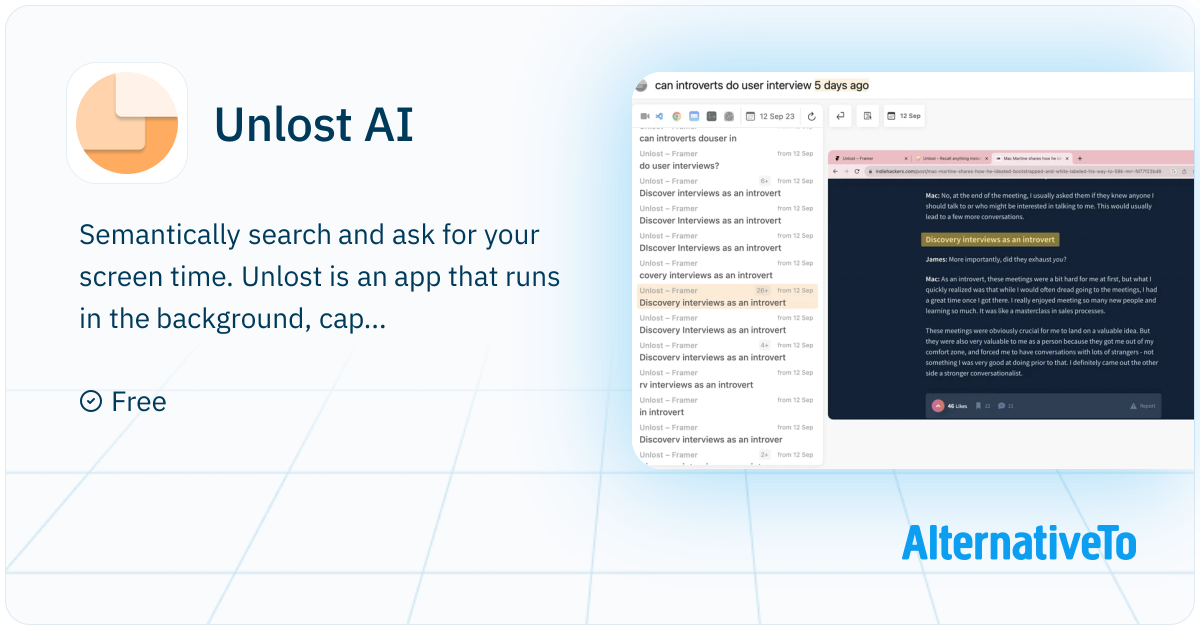This screenshot has width=1200, height=630.
Task: Switch to 'Unlost - Recall anything' browser tab
Action: click(950, 158)
